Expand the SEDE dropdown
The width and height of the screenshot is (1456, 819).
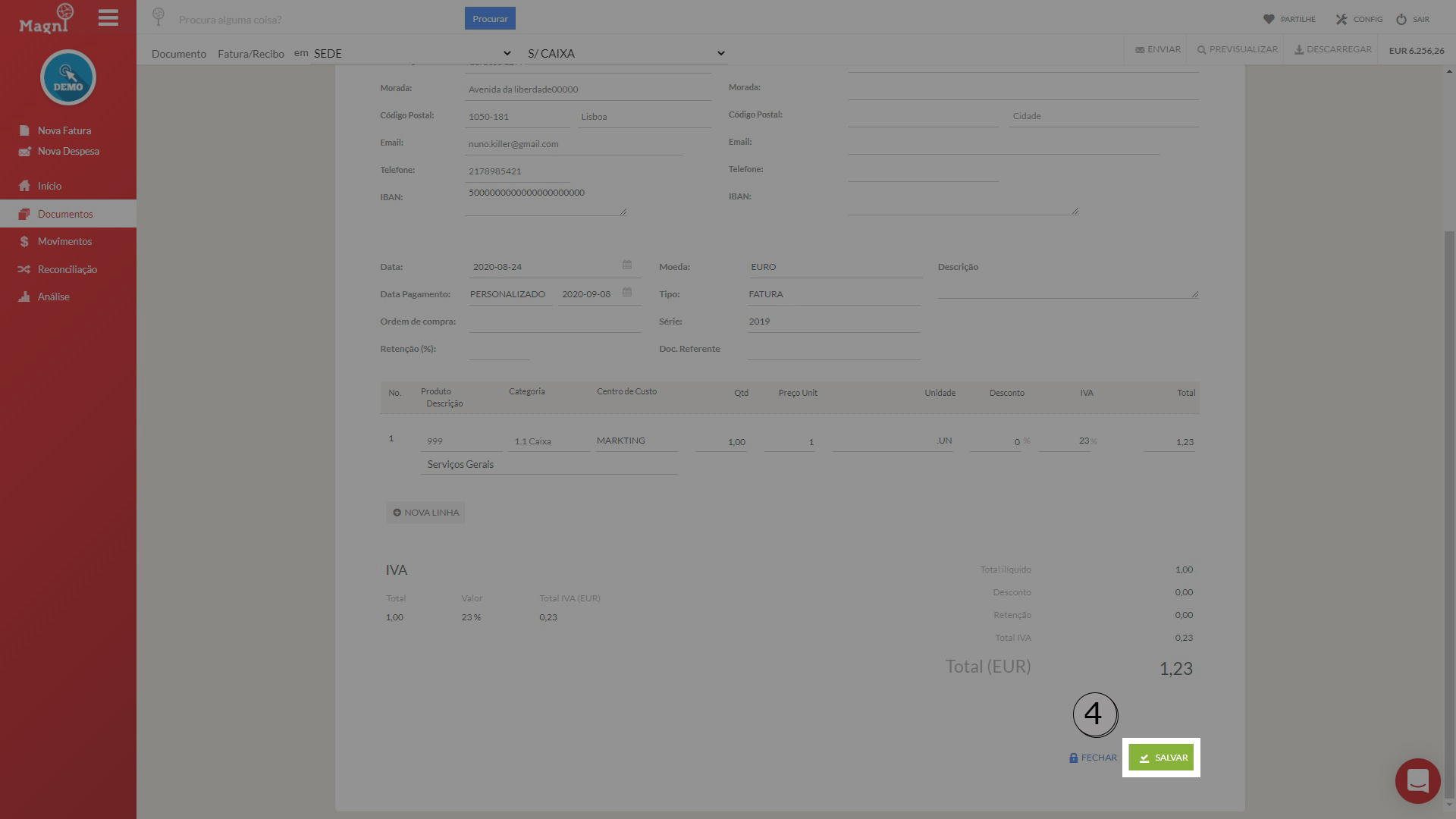(412, 53)
